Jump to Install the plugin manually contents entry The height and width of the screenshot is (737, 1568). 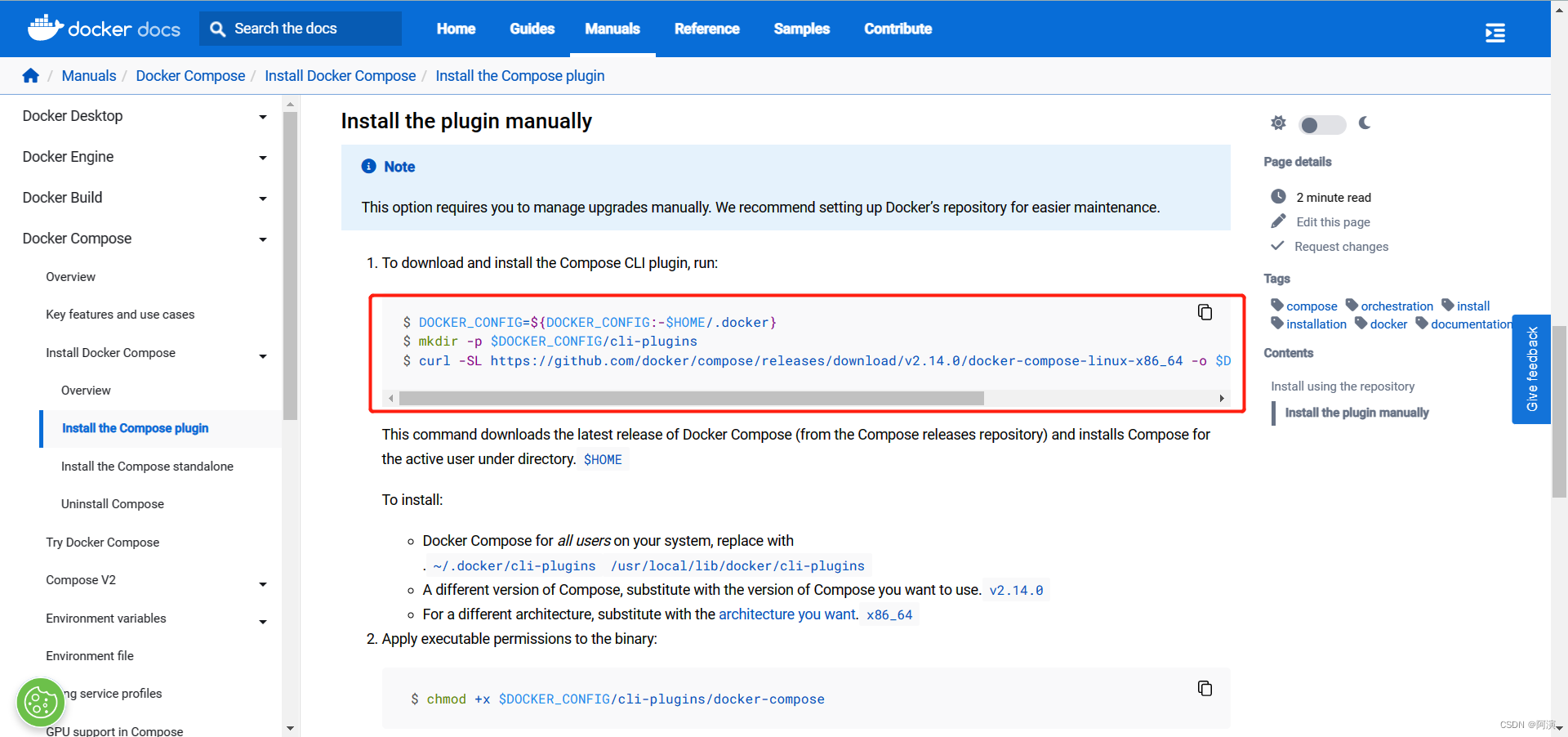click(1356, 413)
